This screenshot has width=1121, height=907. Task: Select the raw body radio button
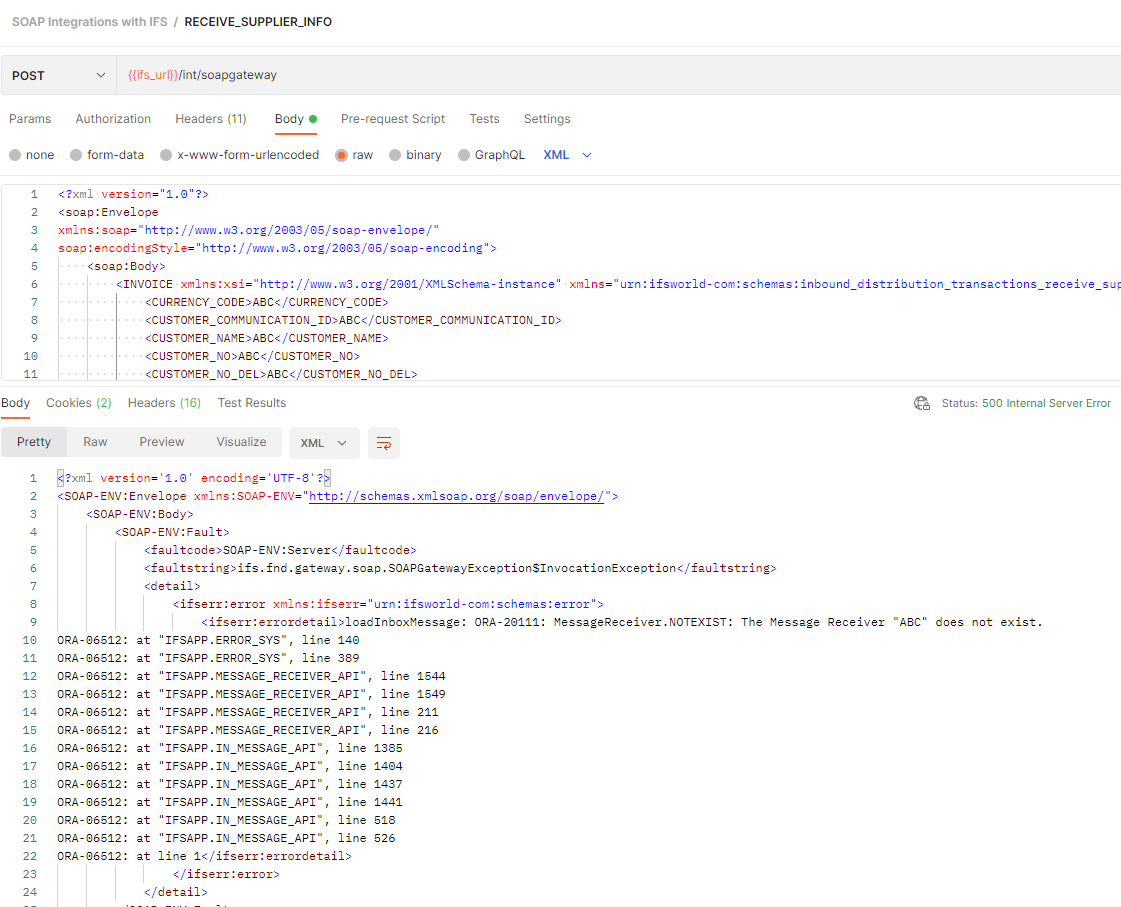click(342, 155)
